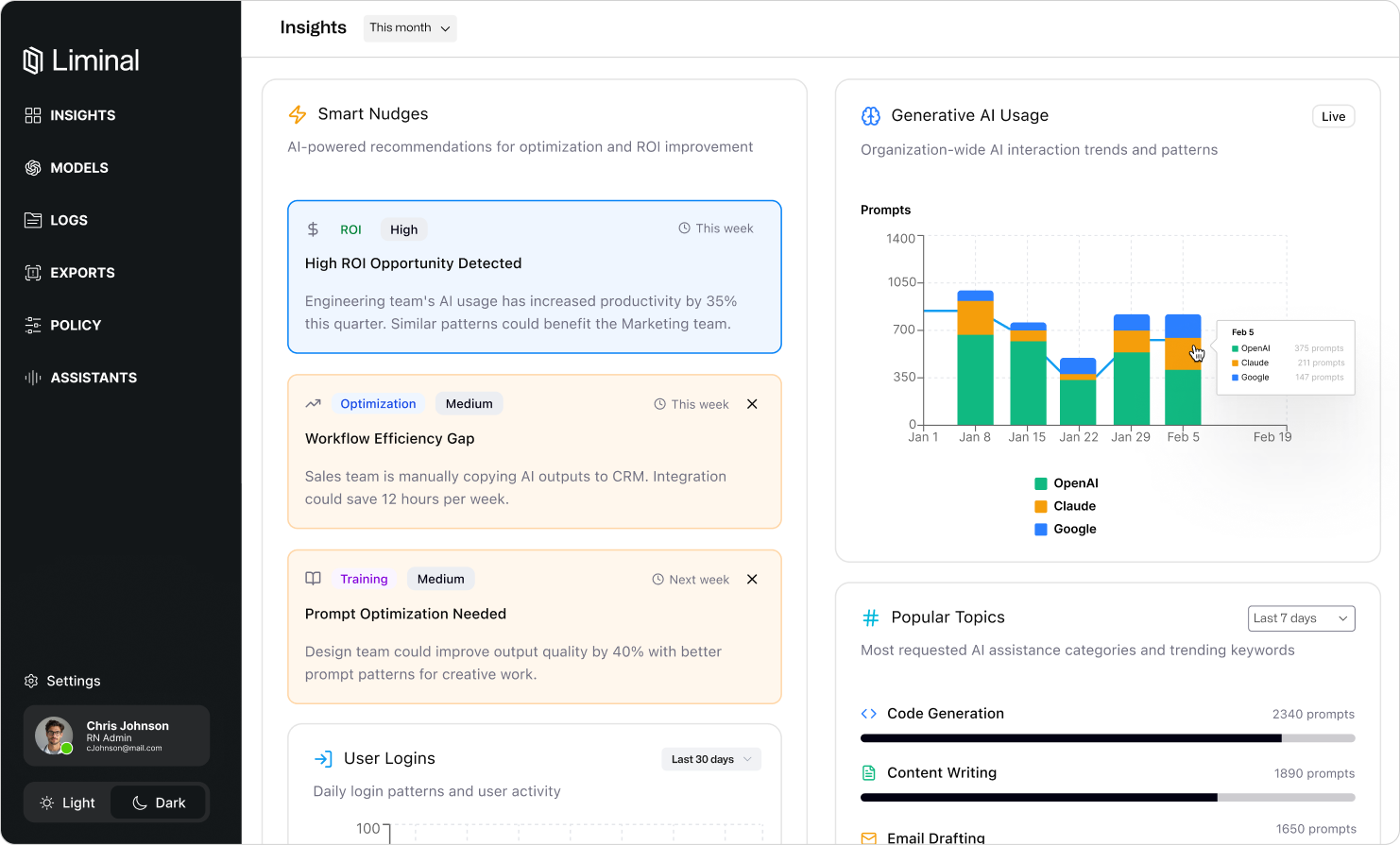
Task: Click the Models sidebar icon
Action: click(x=33, y=168)
